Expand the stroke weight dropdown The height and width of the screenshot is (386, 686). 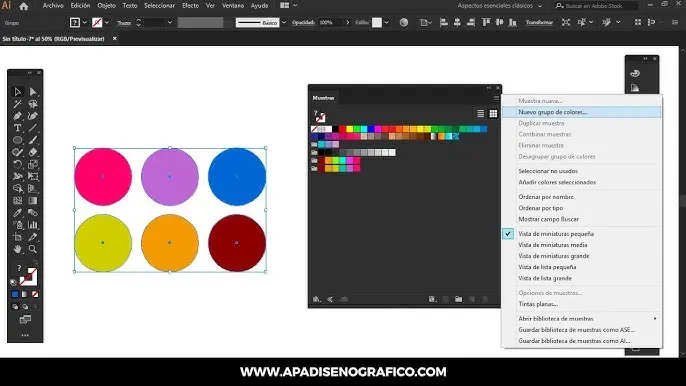(170, 22)
